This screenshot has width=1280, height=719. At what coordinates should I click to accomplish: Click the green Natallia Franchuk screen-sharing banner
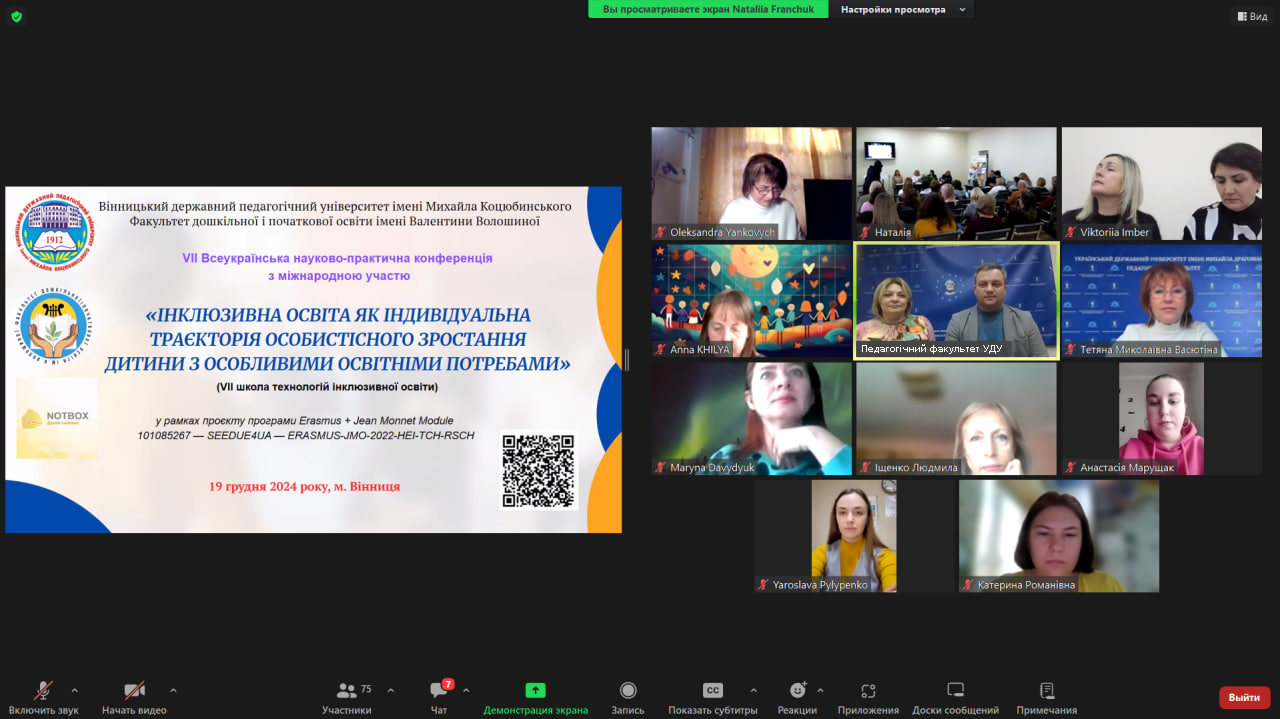pos(707,9)
